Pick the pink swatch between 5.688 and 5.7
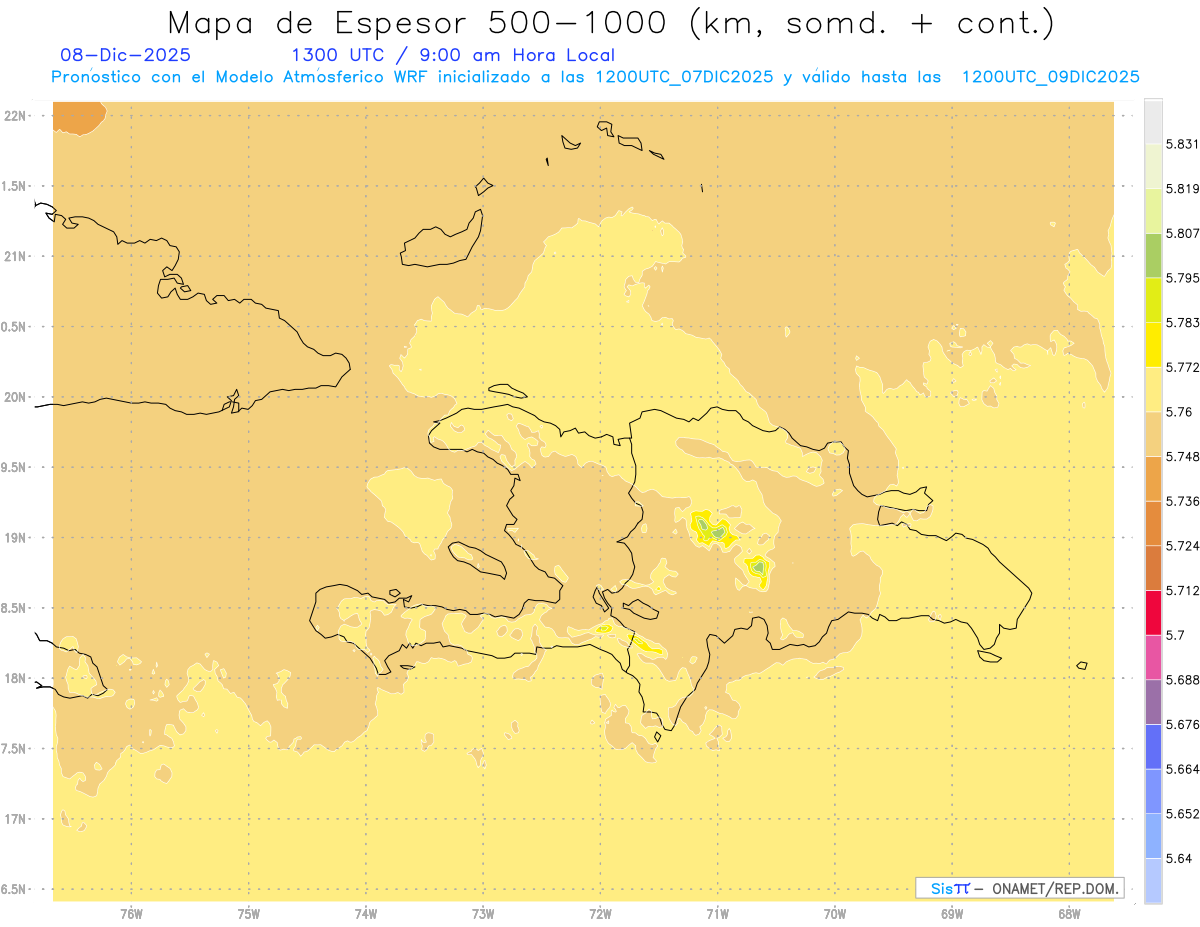 point(1153,657)
